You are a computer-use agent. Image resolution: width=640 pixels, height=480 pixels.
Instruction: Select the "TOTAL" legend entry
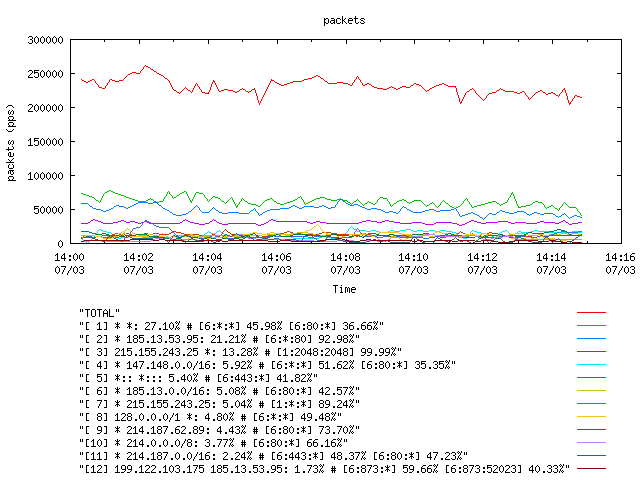coord(100,313)
